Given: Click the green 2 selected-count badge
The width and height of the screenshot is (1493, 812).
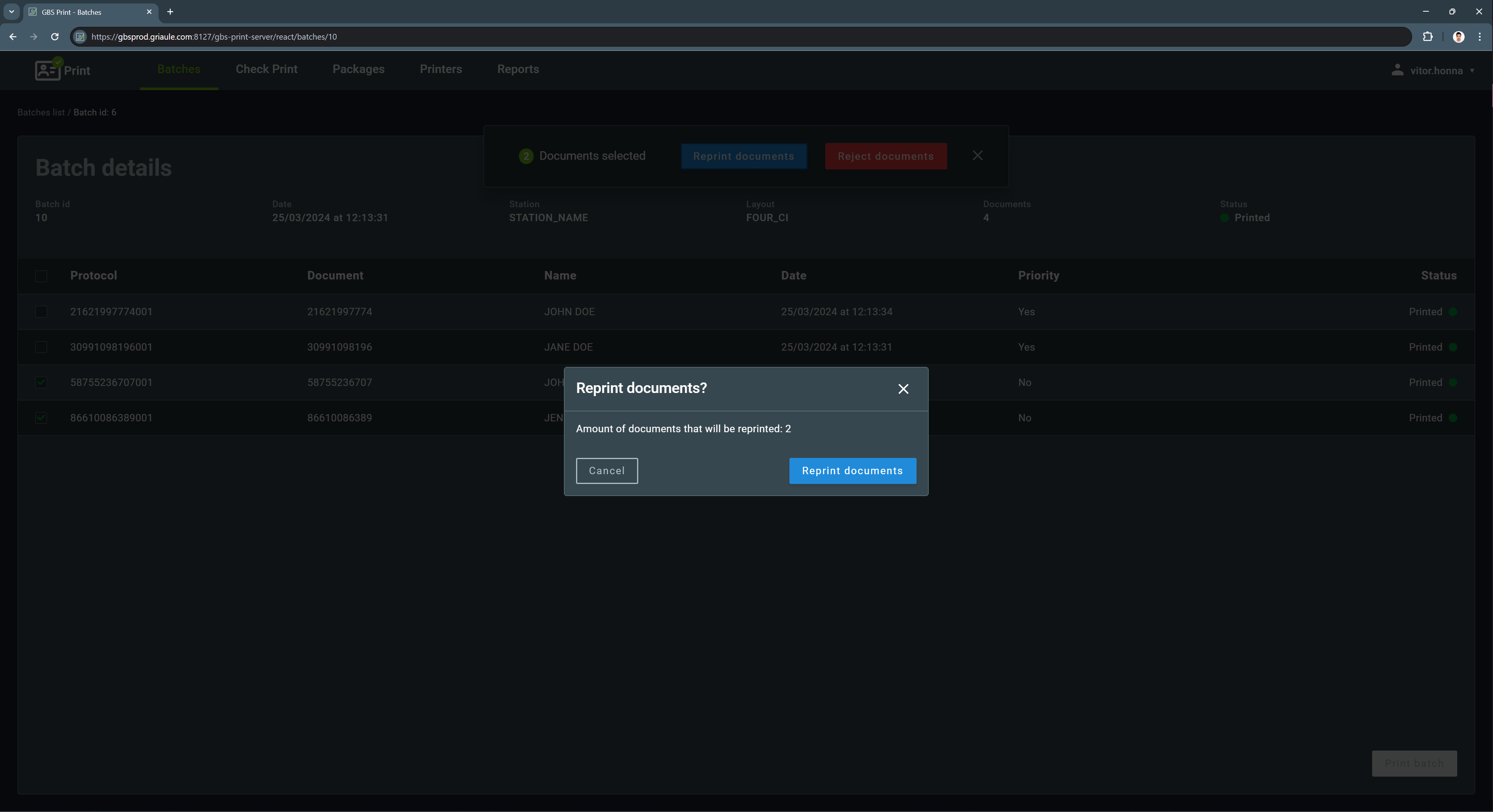Looking at the screenshot, I should pyautogui.click(x=526, y=156).
